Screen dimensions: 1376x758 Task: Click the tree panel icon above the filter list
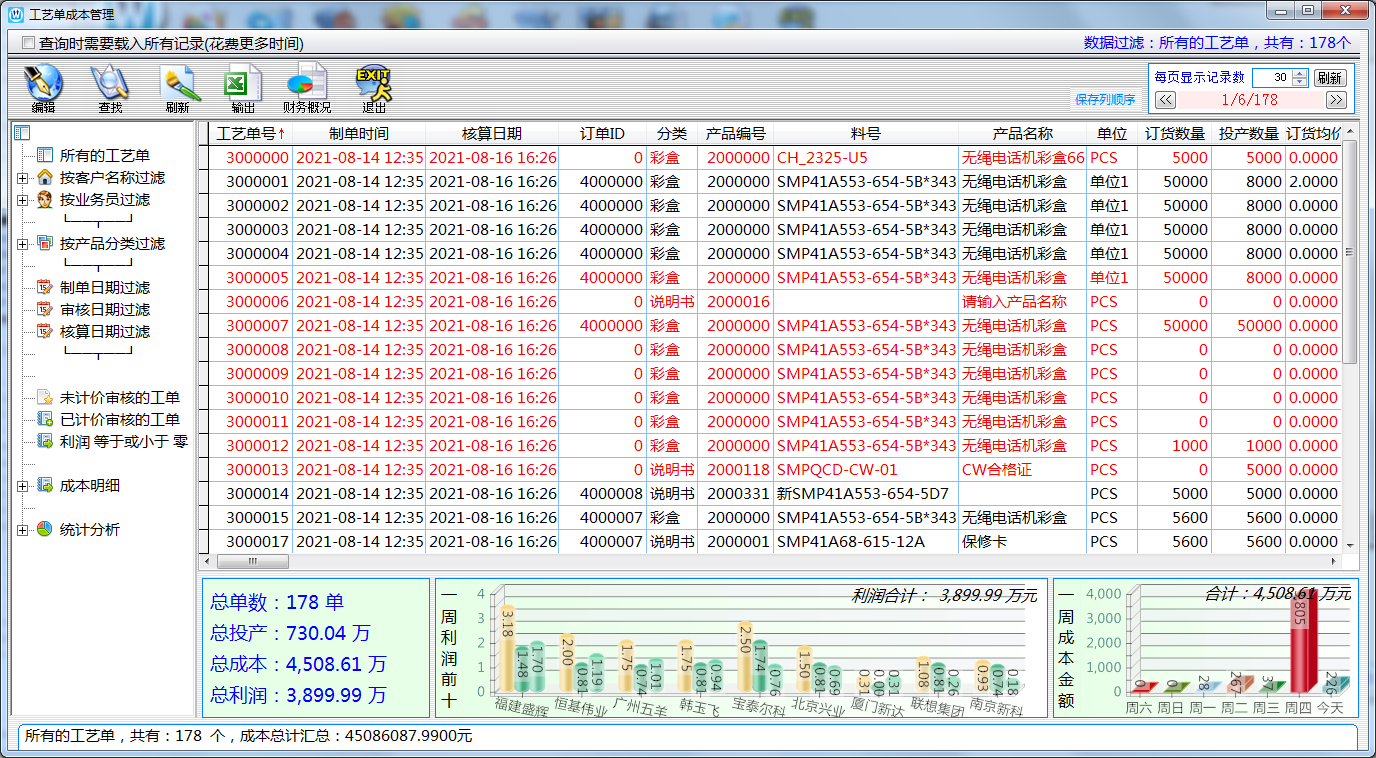click(x=22, y=133)
